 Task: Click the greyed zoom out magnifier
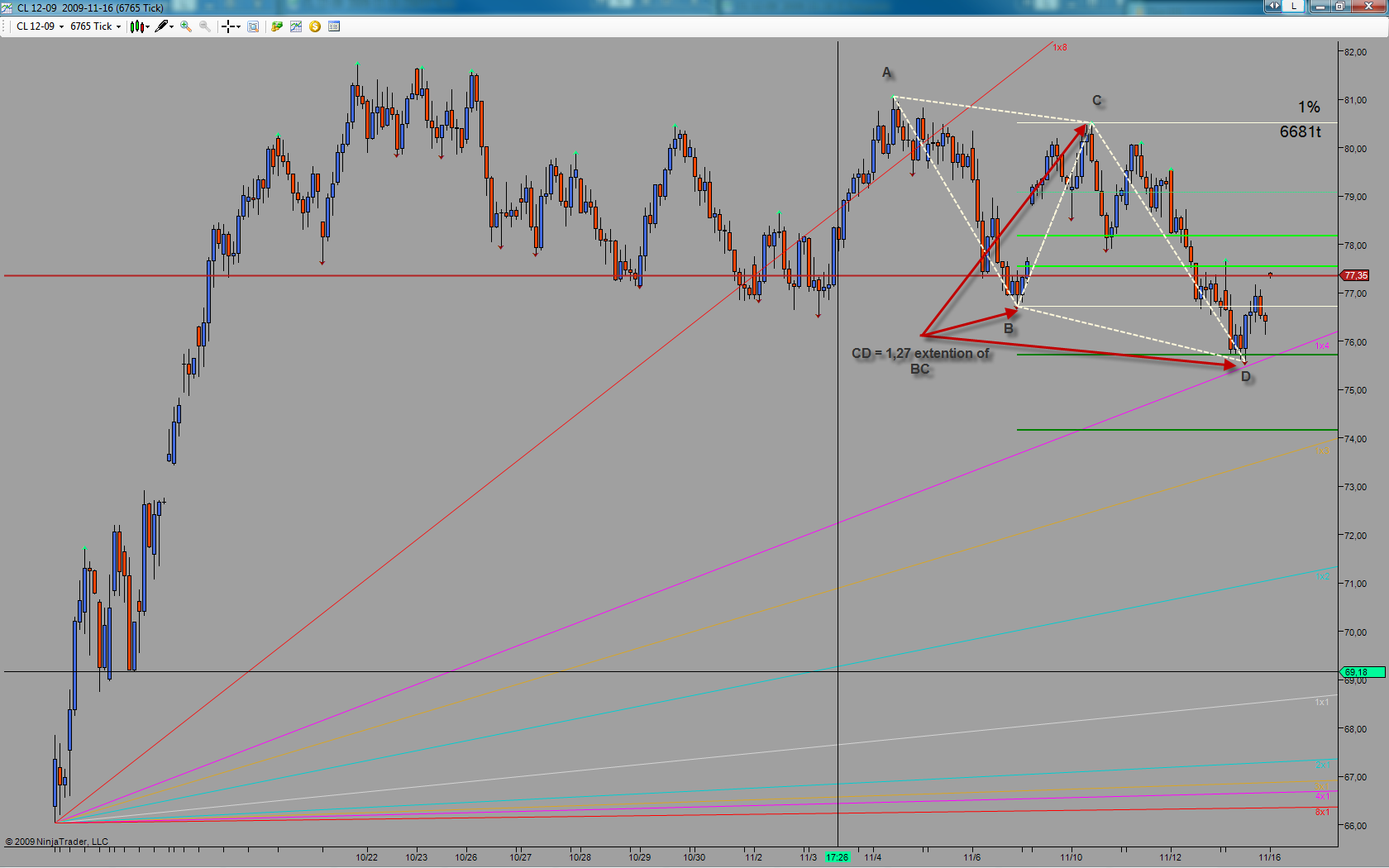pos(204,26)
